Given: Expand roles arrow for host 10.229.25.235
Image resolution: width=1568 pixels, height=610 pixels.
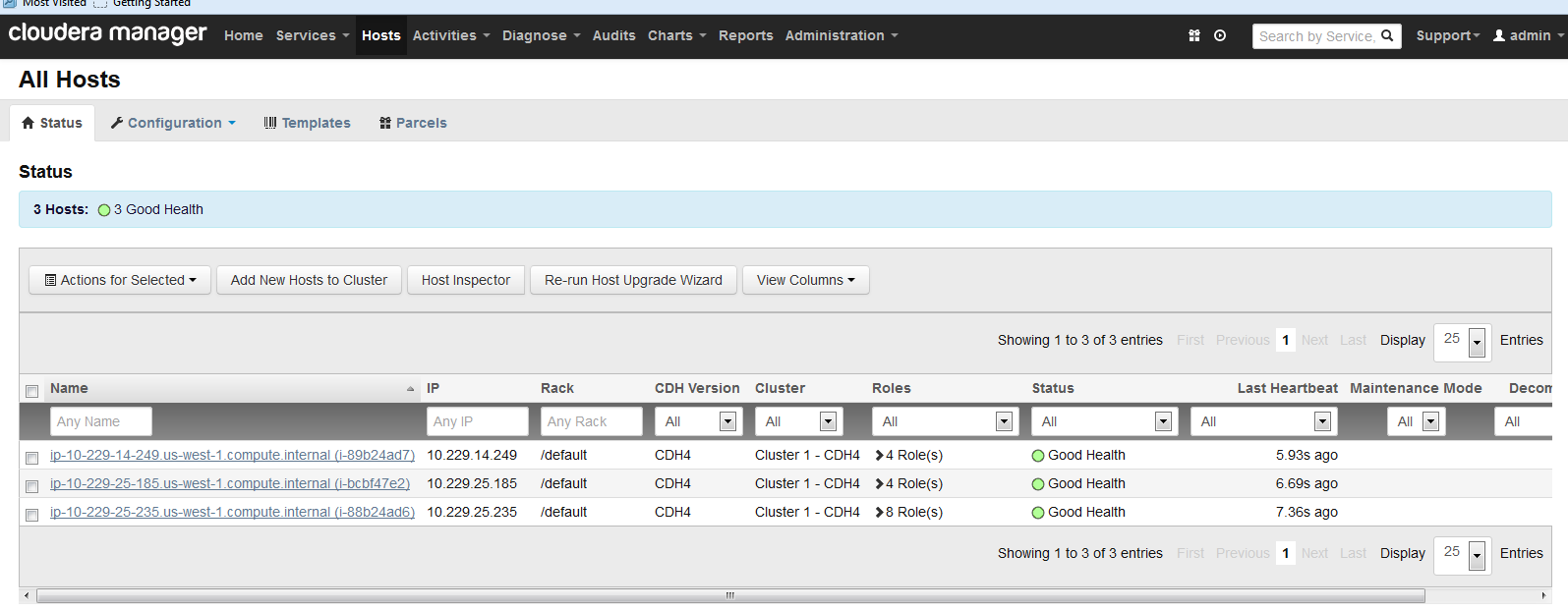Looking at the screenshot, I should click(x=880, y=512).
